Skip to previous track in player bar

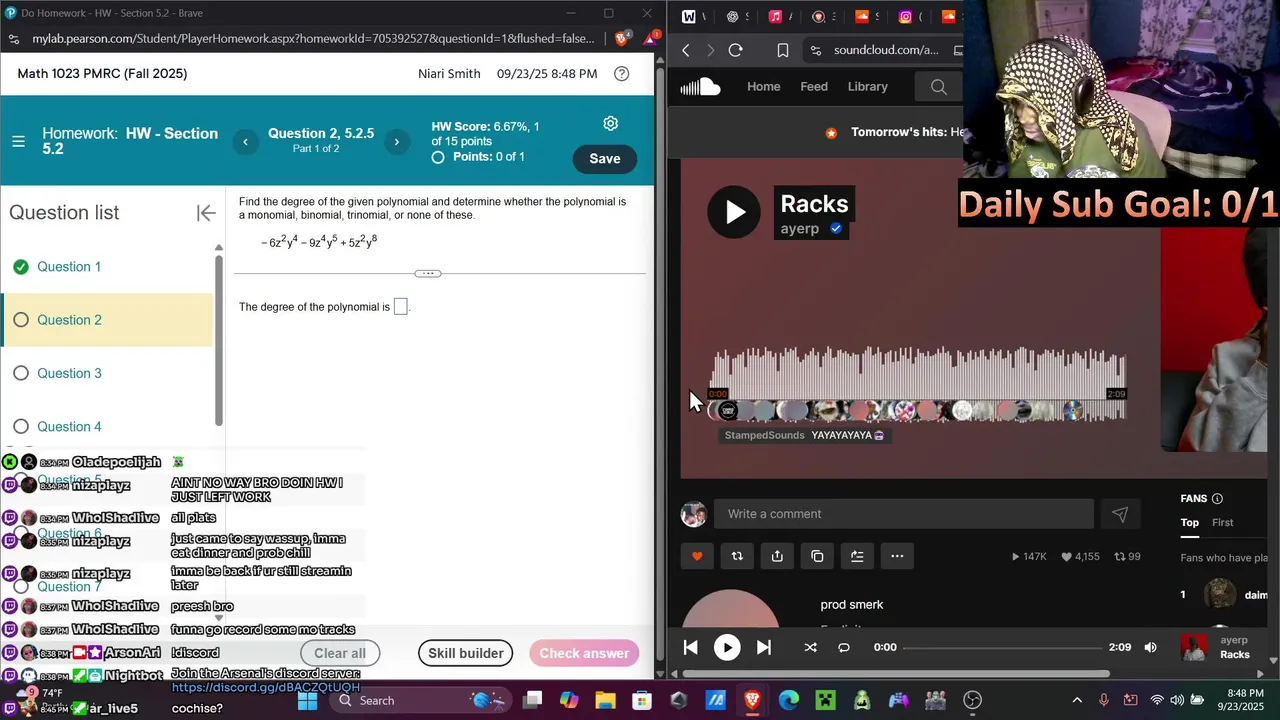pos(690,647)
